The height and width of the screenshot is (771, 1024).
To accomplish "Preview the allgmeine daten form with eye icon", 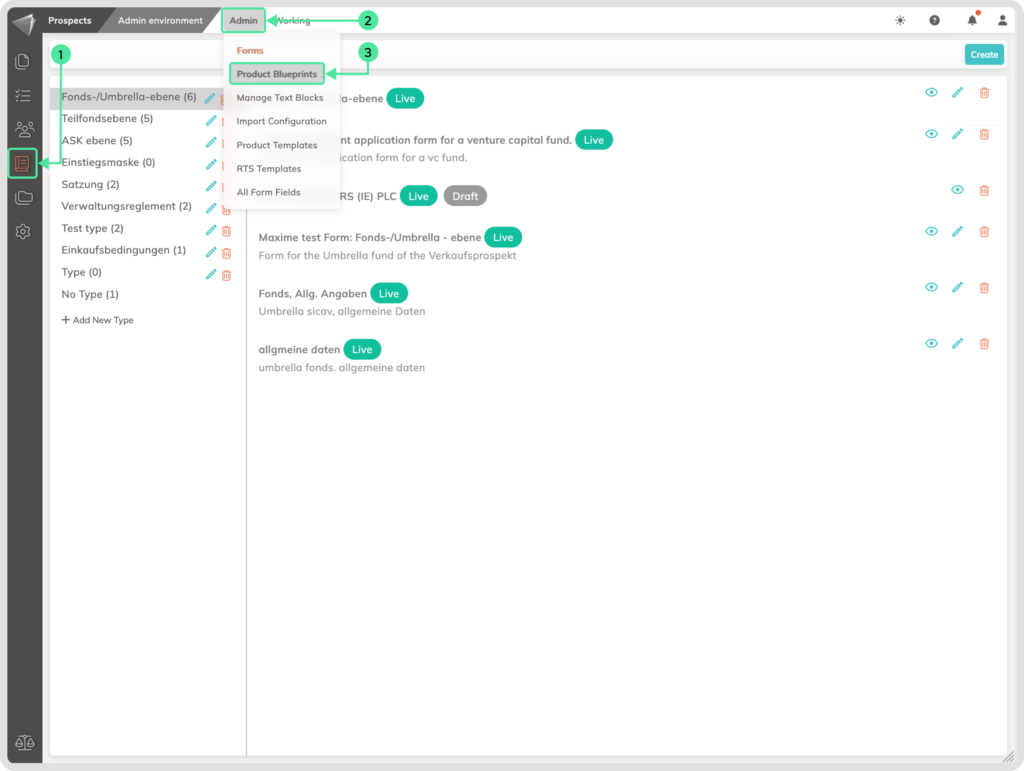I will click(931, 343).
